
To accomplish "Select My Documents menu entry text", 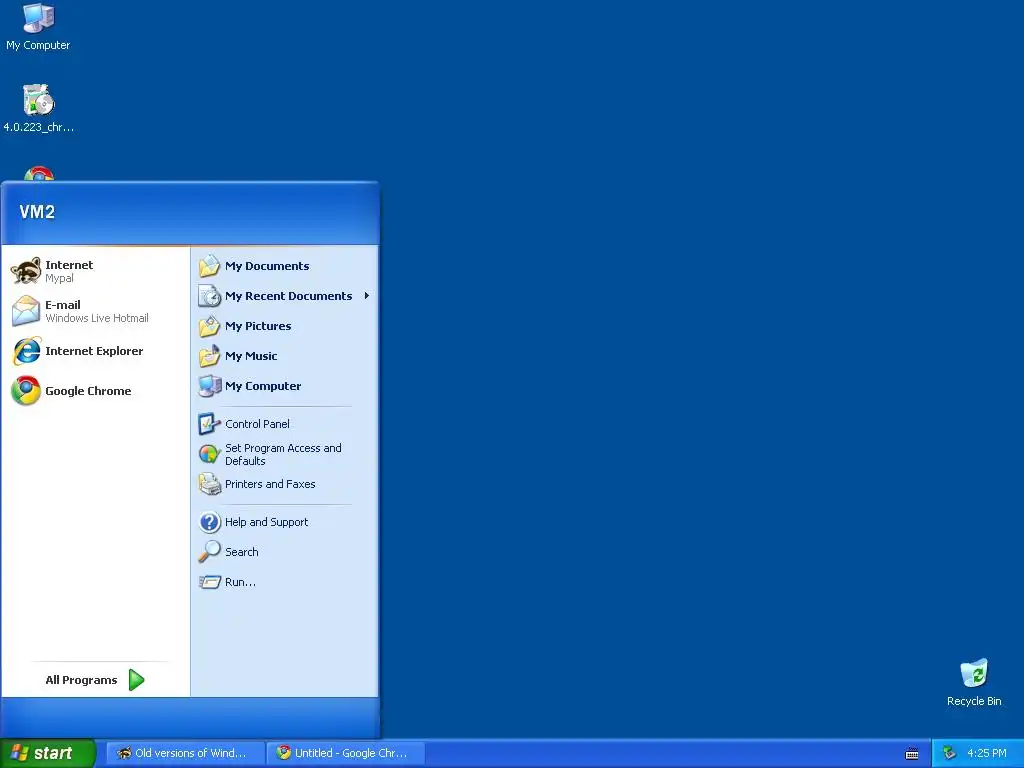I will pos(267,266).
